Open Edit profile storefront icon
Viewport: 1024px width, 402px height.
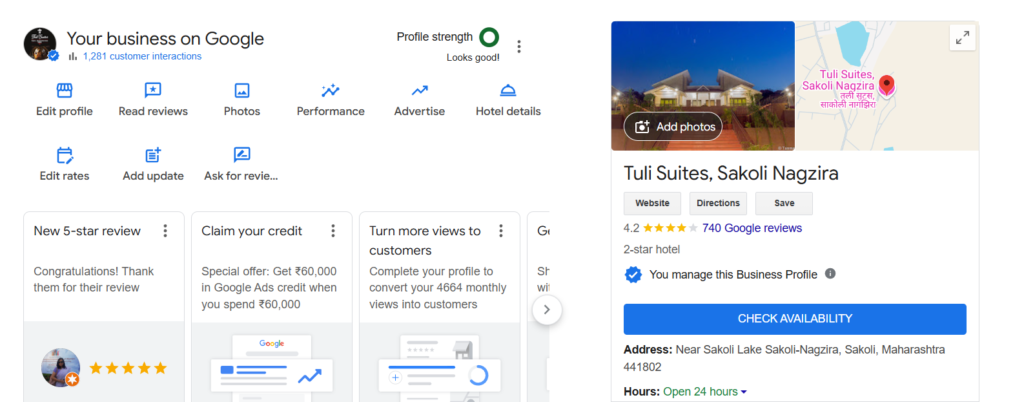pyautogui.click(x=64, y=90)
